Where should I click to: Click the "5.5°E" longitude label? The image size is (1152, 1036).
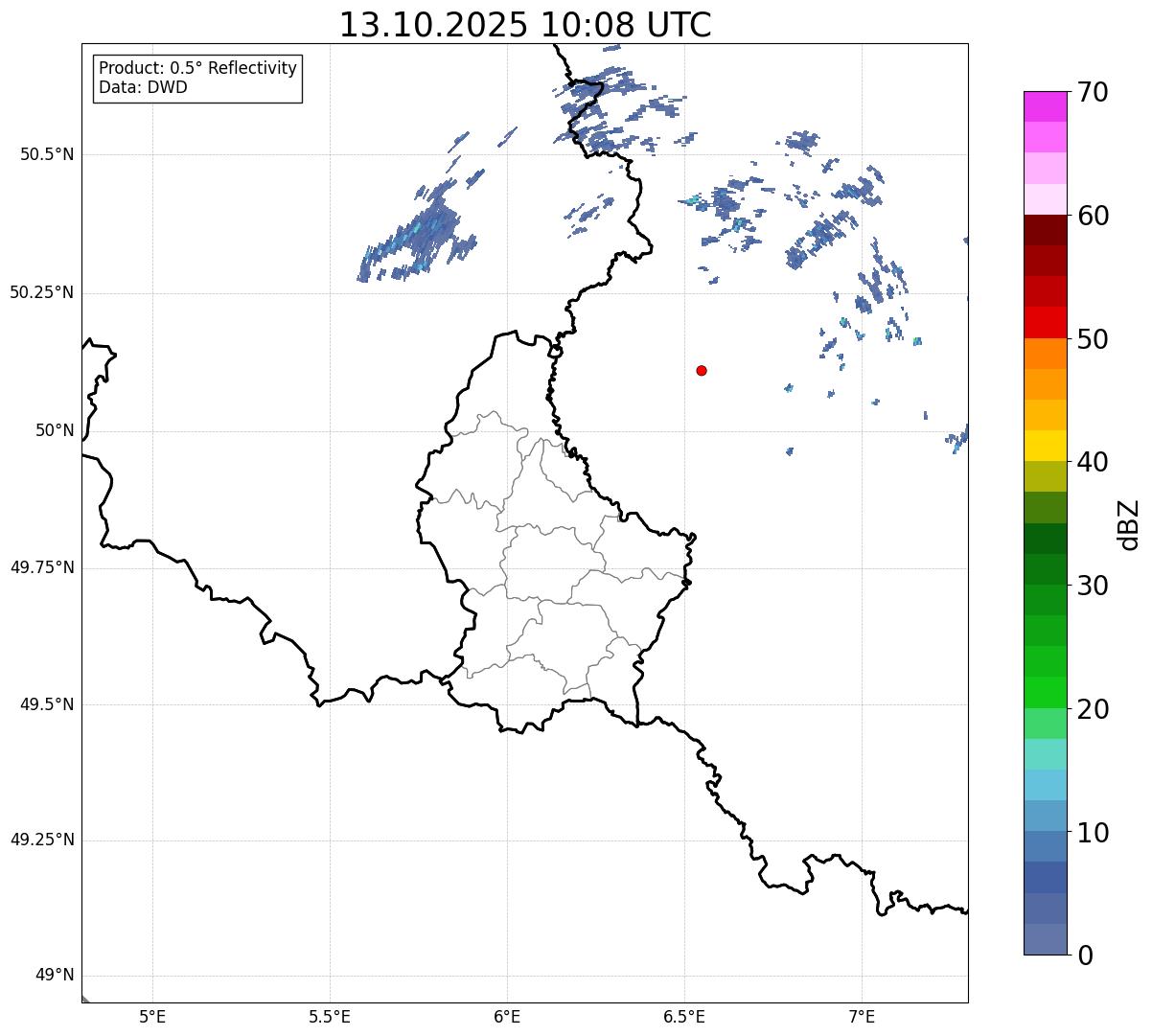tap(330, 1017)
